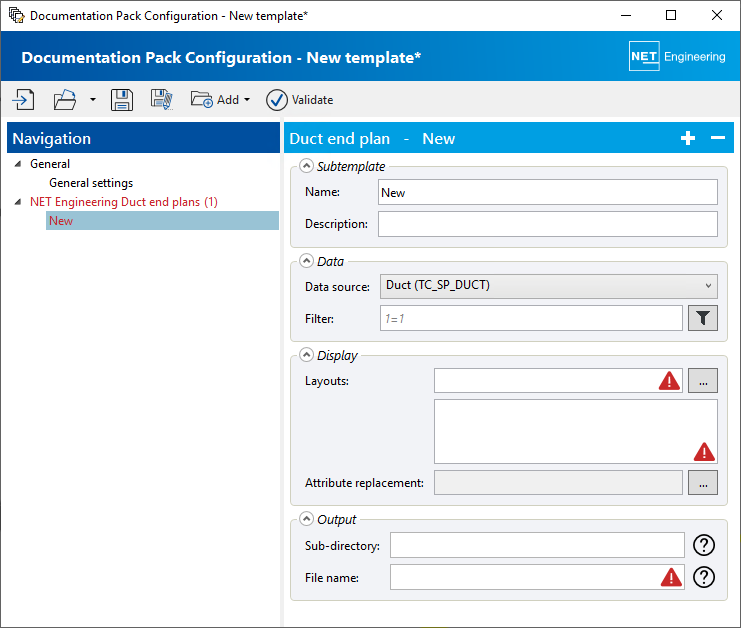Browse layouts with the ellipsis button
The height and width of the screenshot is (628, 741).
703,381
